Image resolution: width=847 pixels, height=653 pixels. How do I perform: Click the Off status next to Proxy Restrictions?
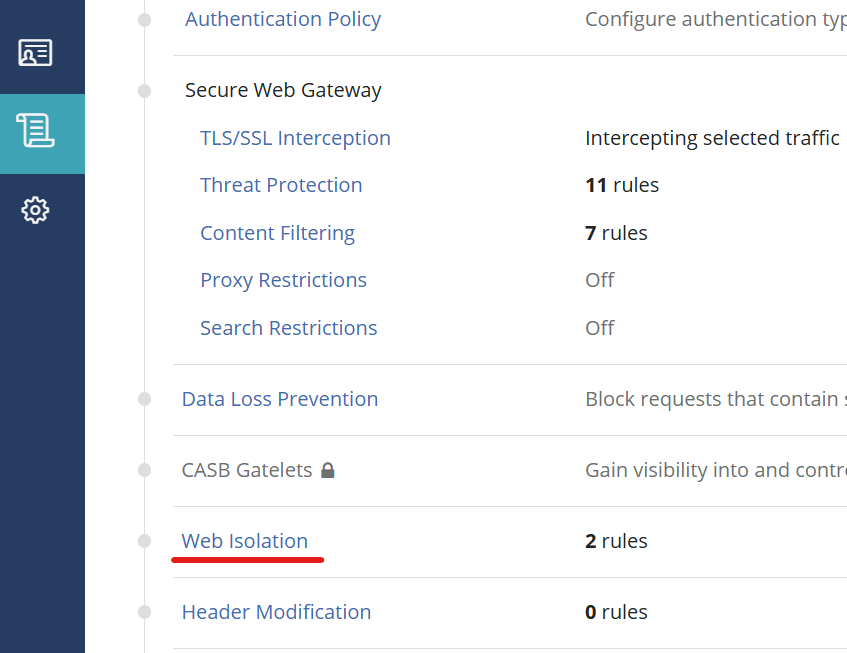coord(600,280)
